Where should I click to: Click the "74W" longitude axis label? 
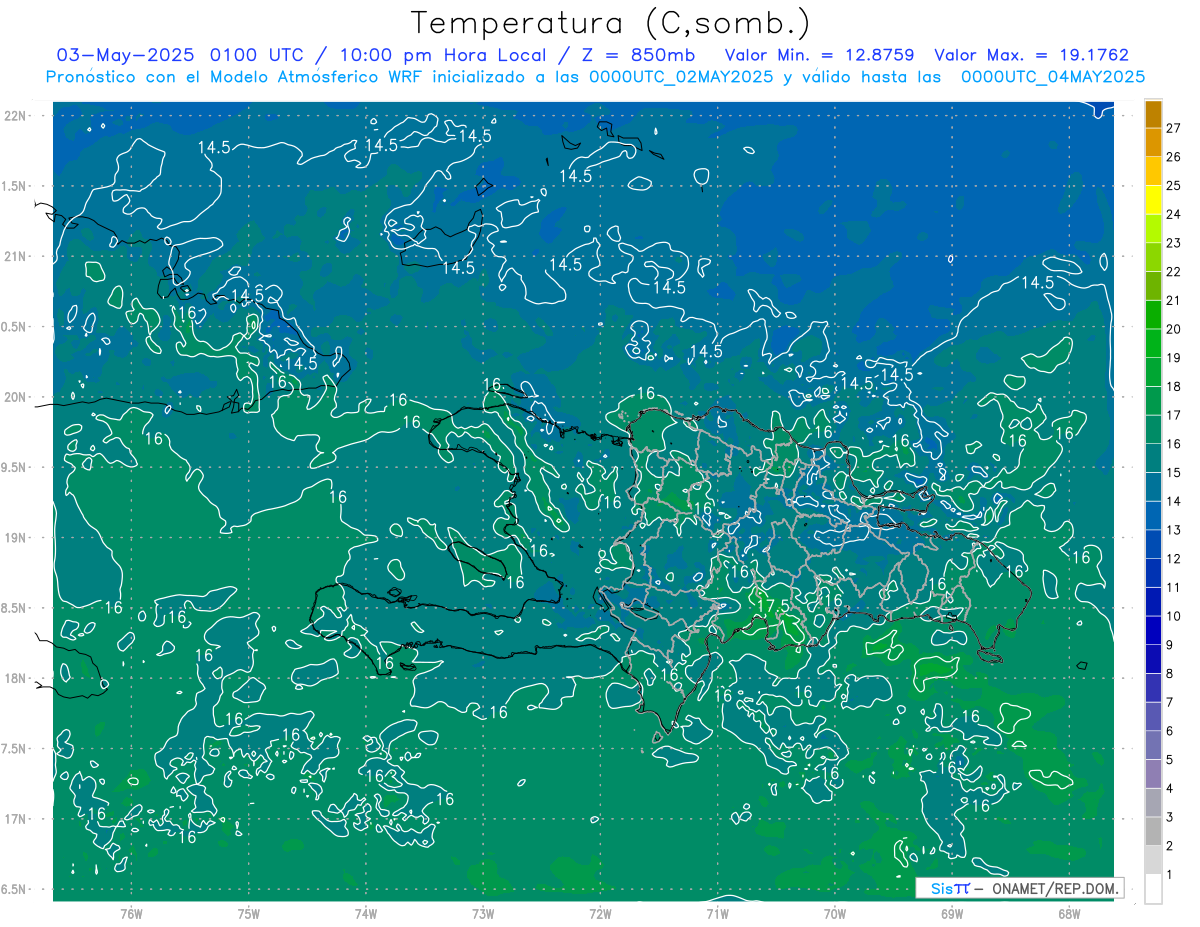tap(366, 913)
